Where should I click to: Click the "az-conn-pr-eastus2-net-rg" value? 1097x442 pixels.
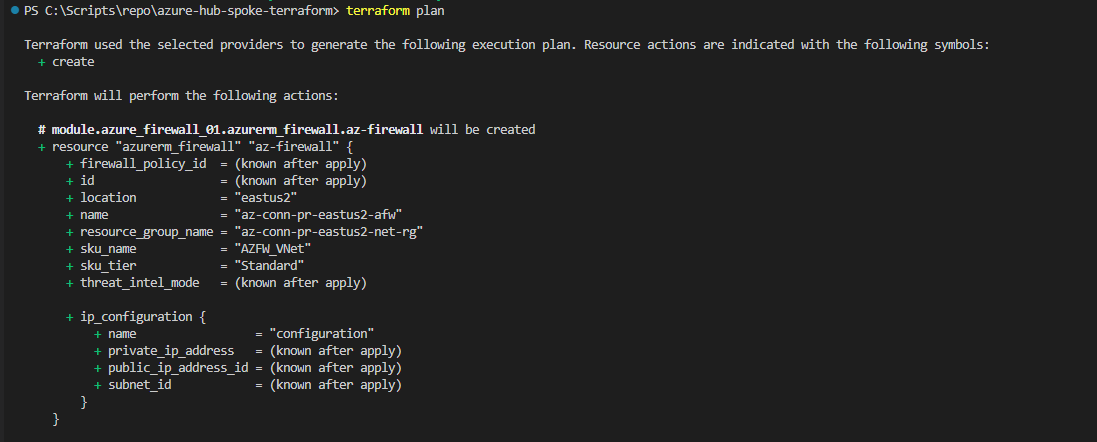coord(329,231)
